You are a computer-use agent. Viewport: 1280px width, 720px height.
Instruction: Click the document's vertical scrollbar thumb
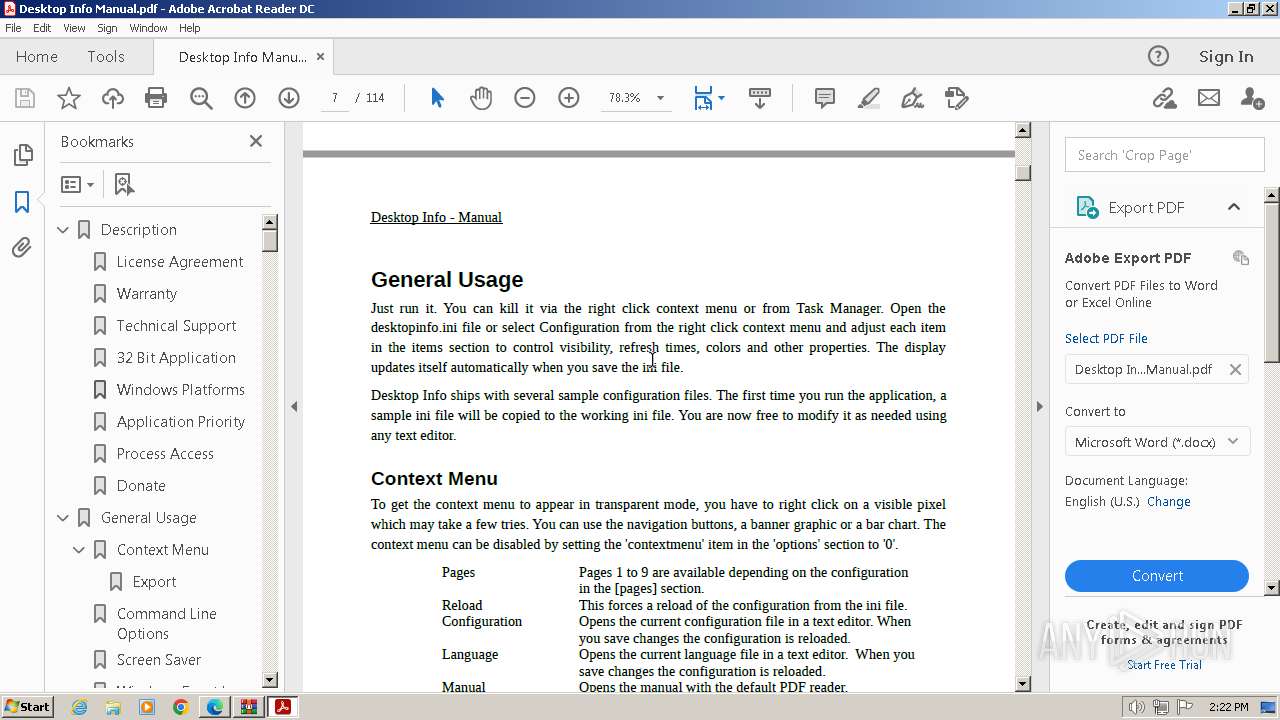point(1022,172)
